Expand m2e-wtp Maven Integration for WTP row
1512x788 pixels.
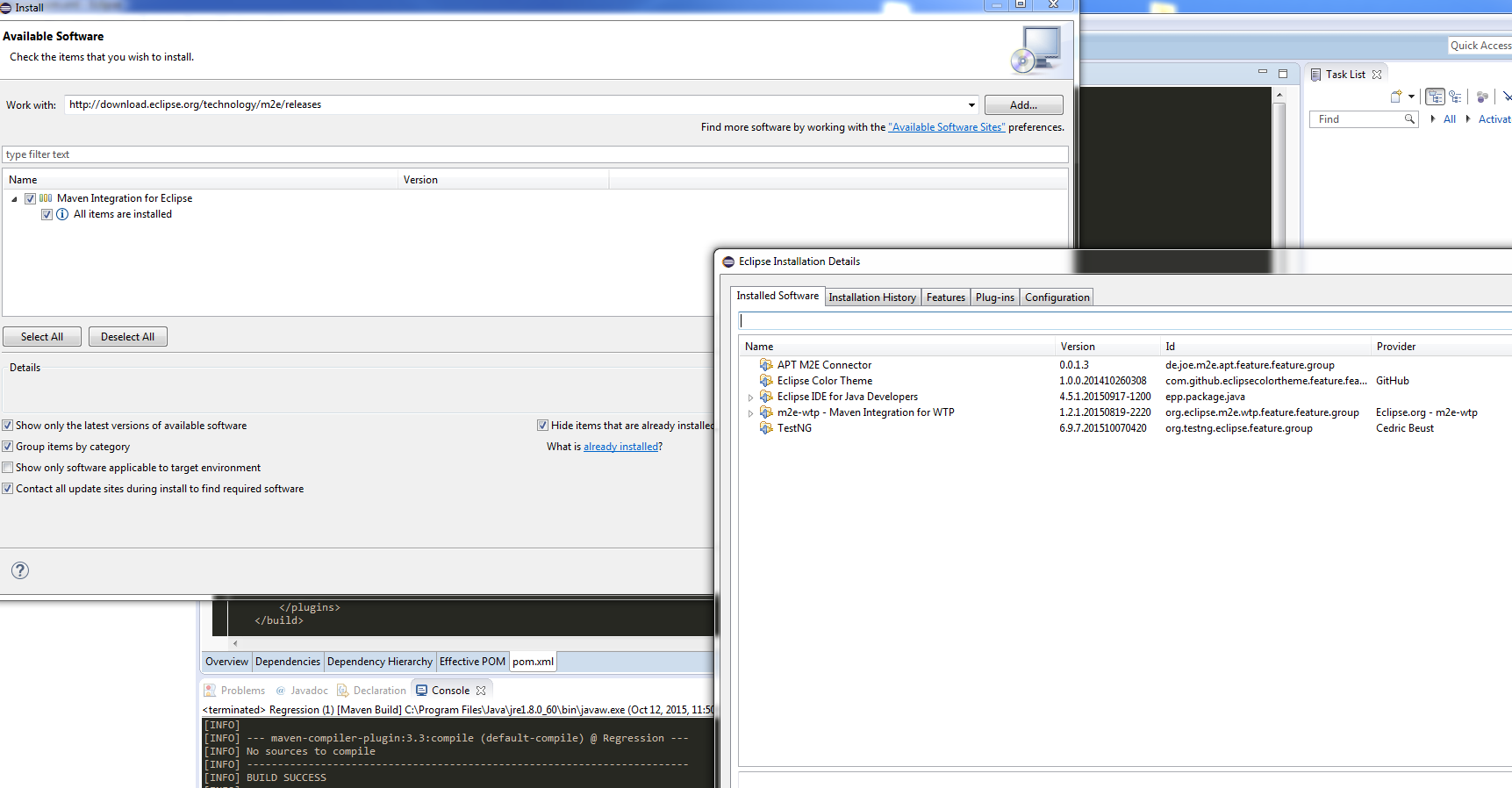coord(750,413)
